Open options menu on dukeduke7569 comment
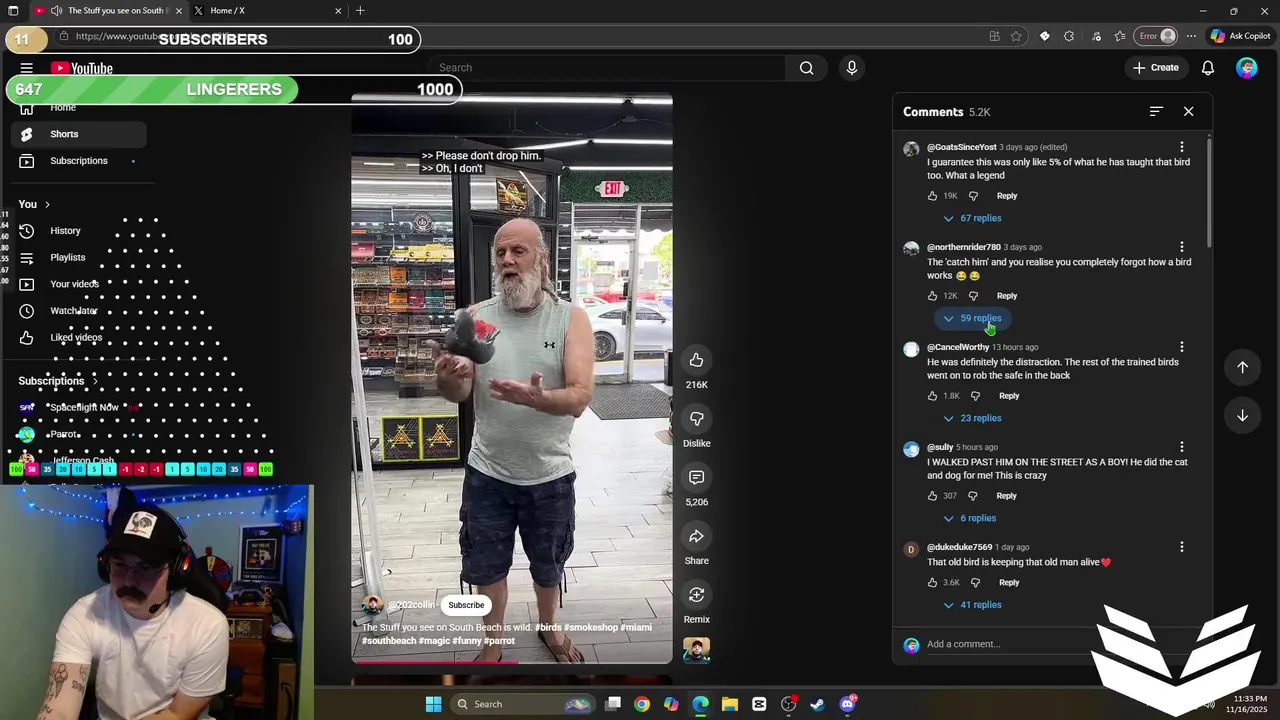The height and width of the screenshot is (720, 1280). point(1181,547)
